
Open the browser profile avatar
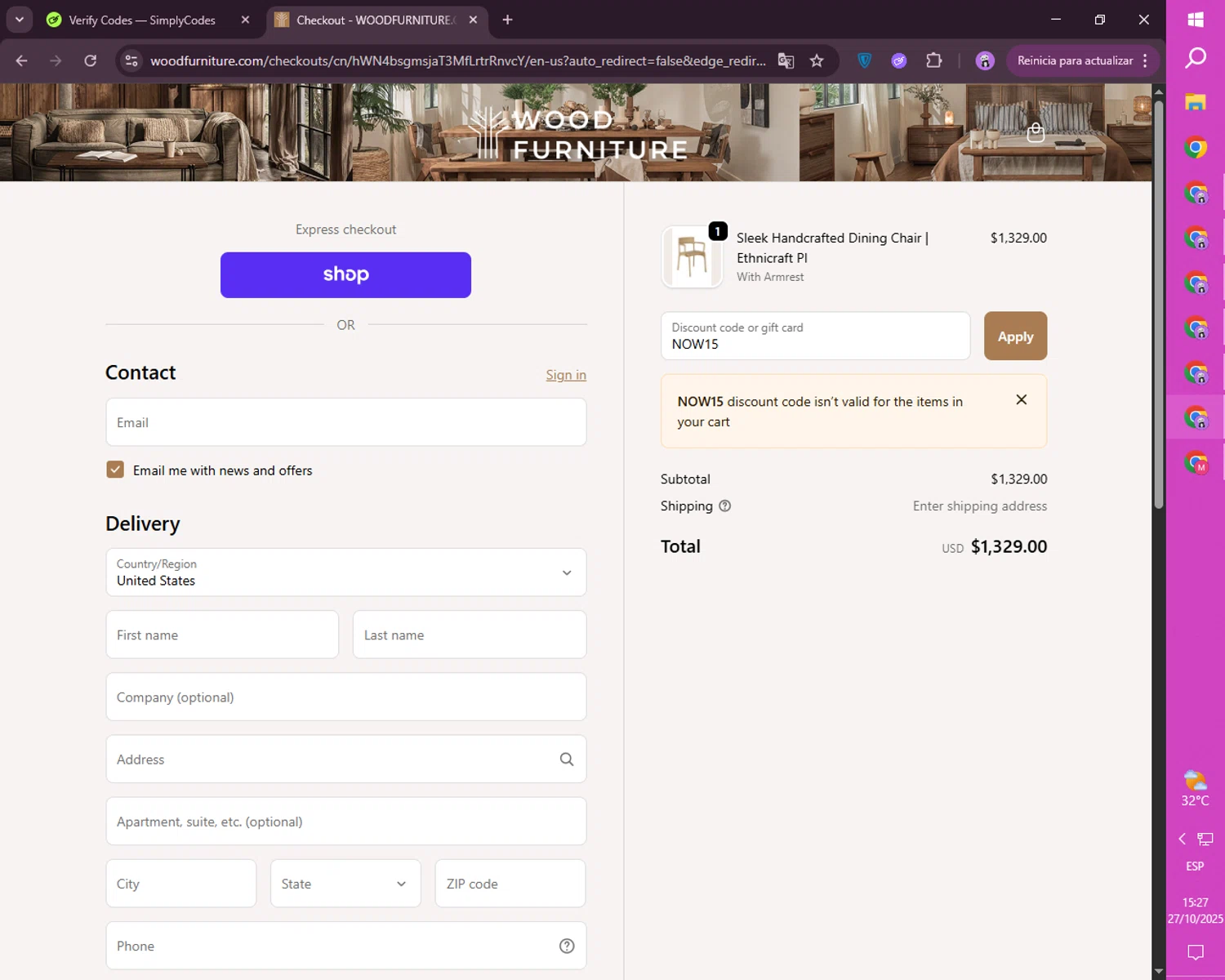click(985, 60)
